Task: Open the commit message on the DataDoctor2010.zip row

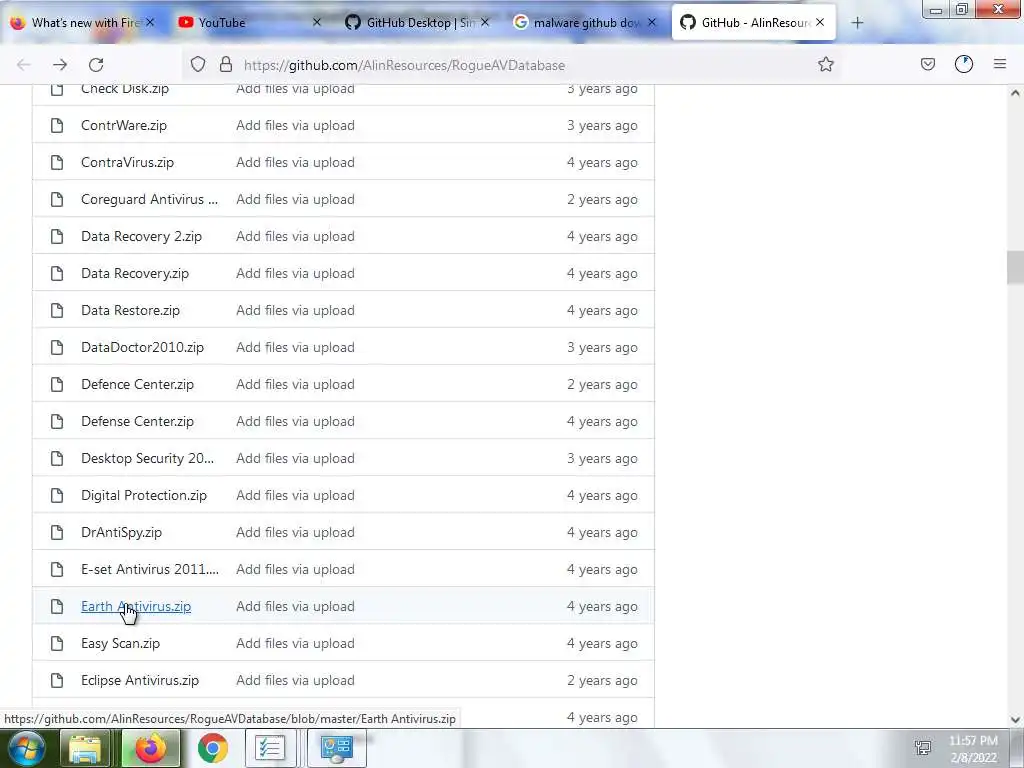Action: 295,347
